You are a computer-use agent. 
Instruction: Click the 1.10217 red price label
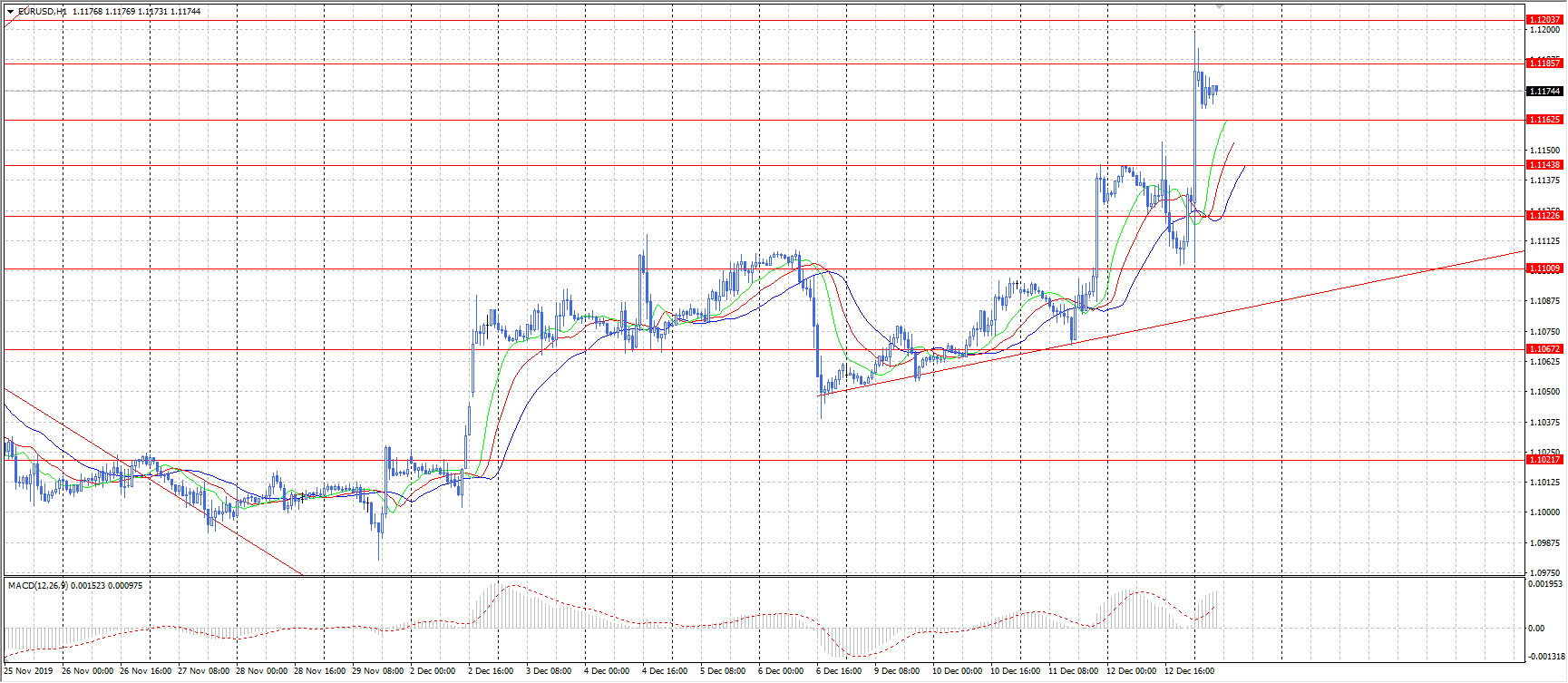[1544, 460]
